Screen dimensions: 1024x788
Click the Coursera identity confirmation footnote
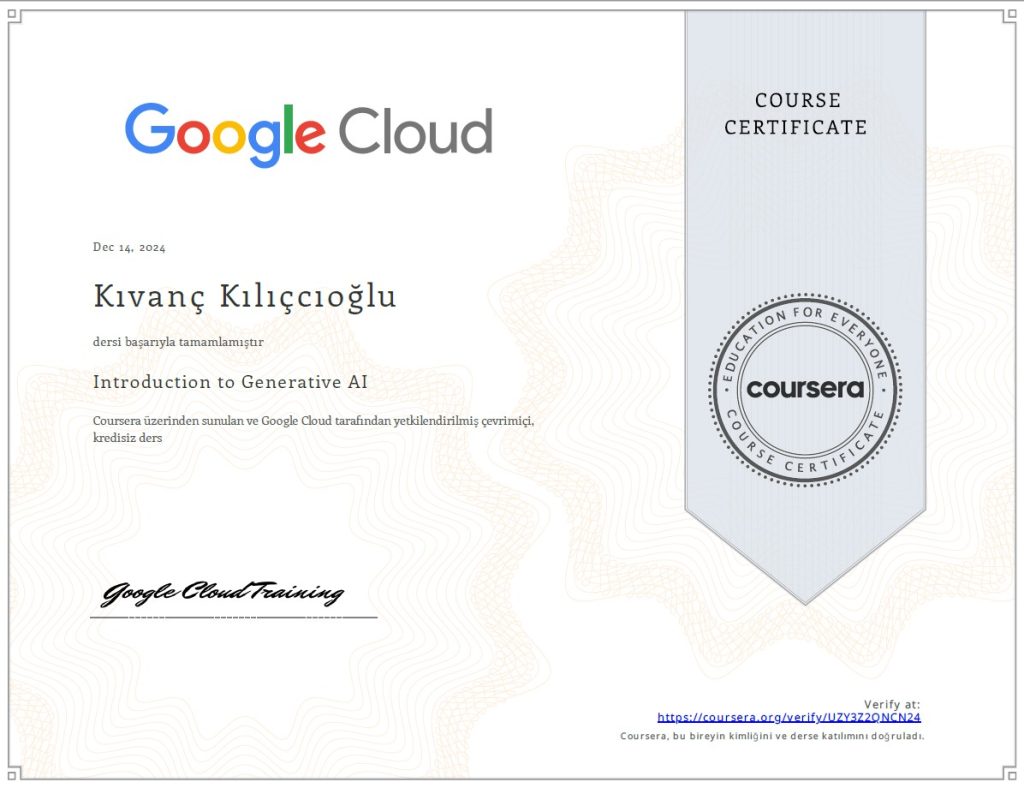click(x=772, y=736)
